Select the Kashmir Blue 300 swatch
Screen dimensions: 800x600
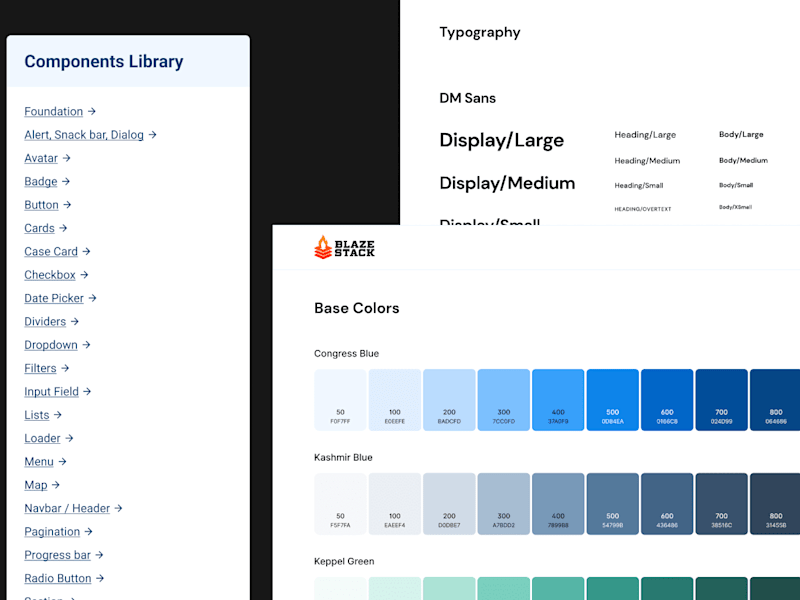pos(504,504)
